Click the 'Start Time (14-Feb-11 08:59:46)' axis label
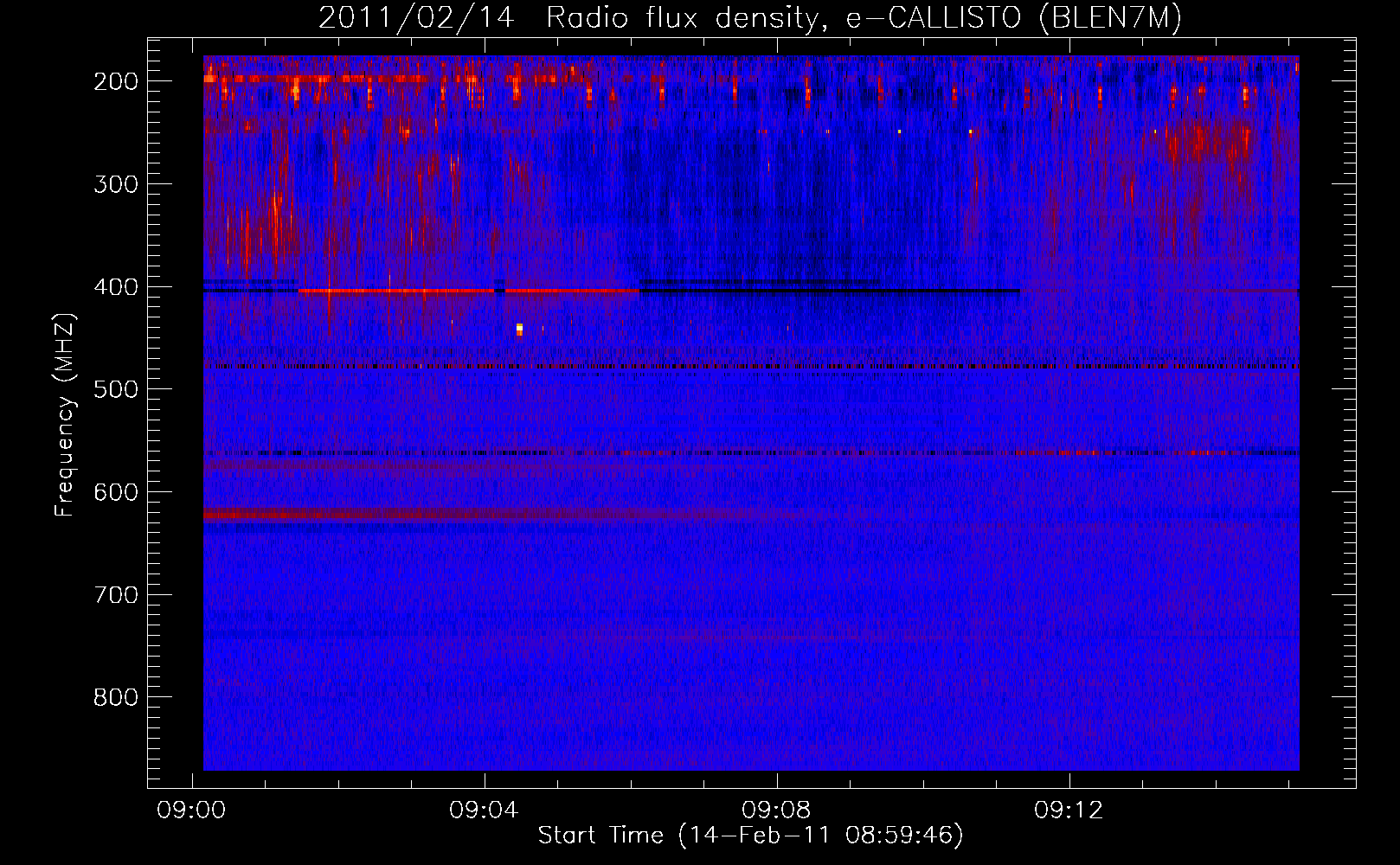This screenshot has height=865, width=1400. pyautogui.click(x=750, y=836)
